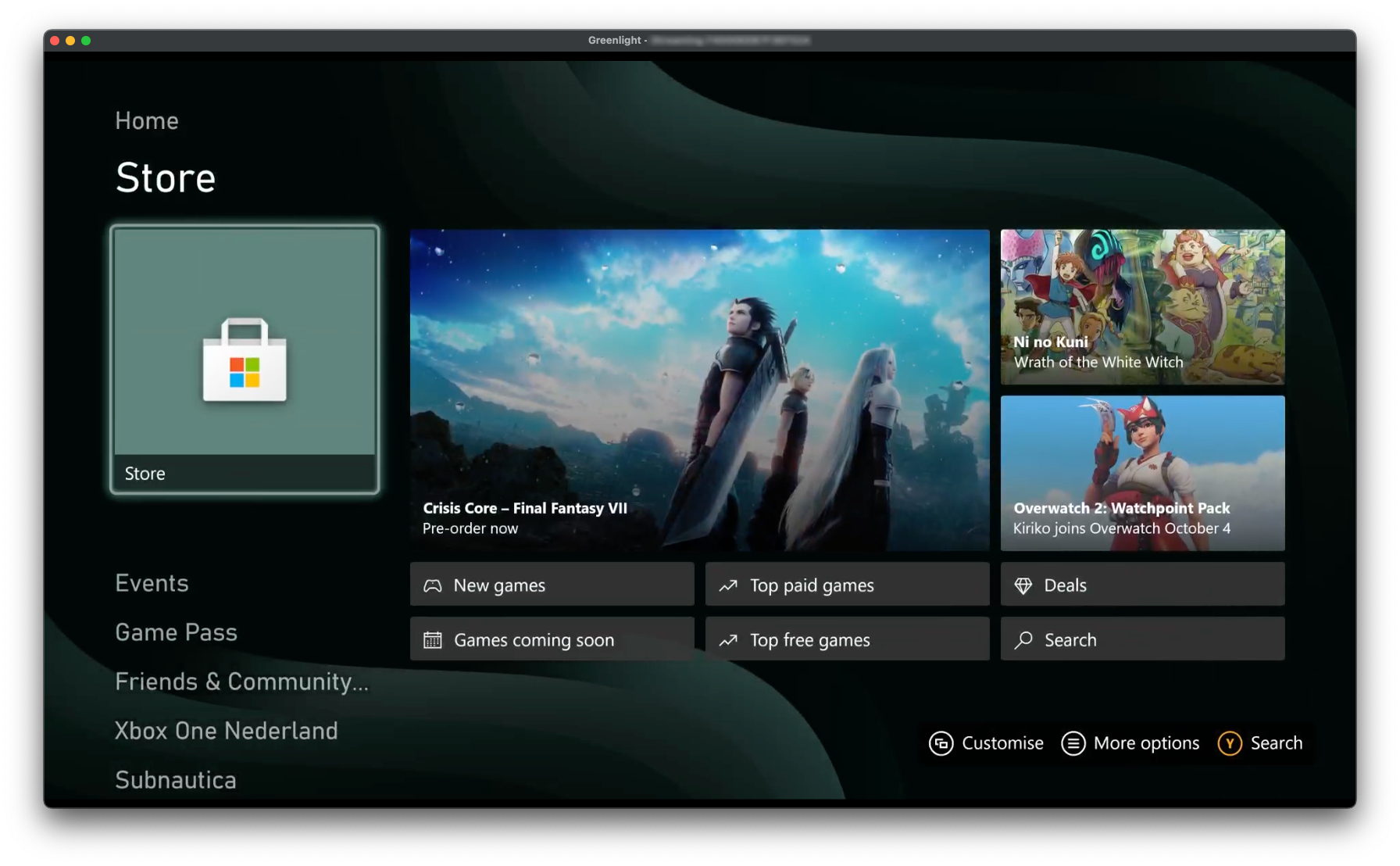This screenshot has height=866, width=1400.
Task: Click the yellow Y button icon
Action: [1229, 743]
